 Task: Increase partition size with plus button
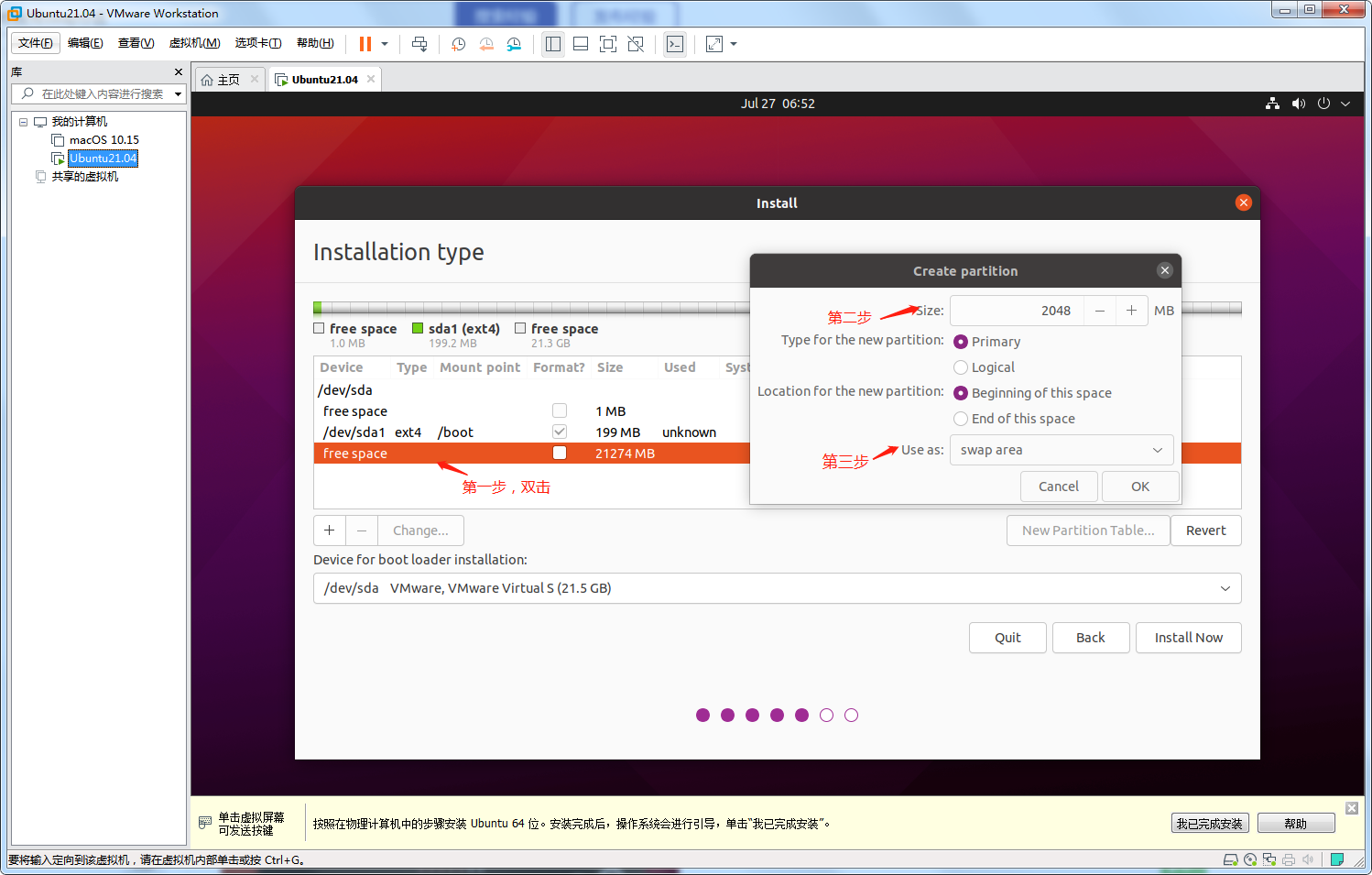point(1132,311)
